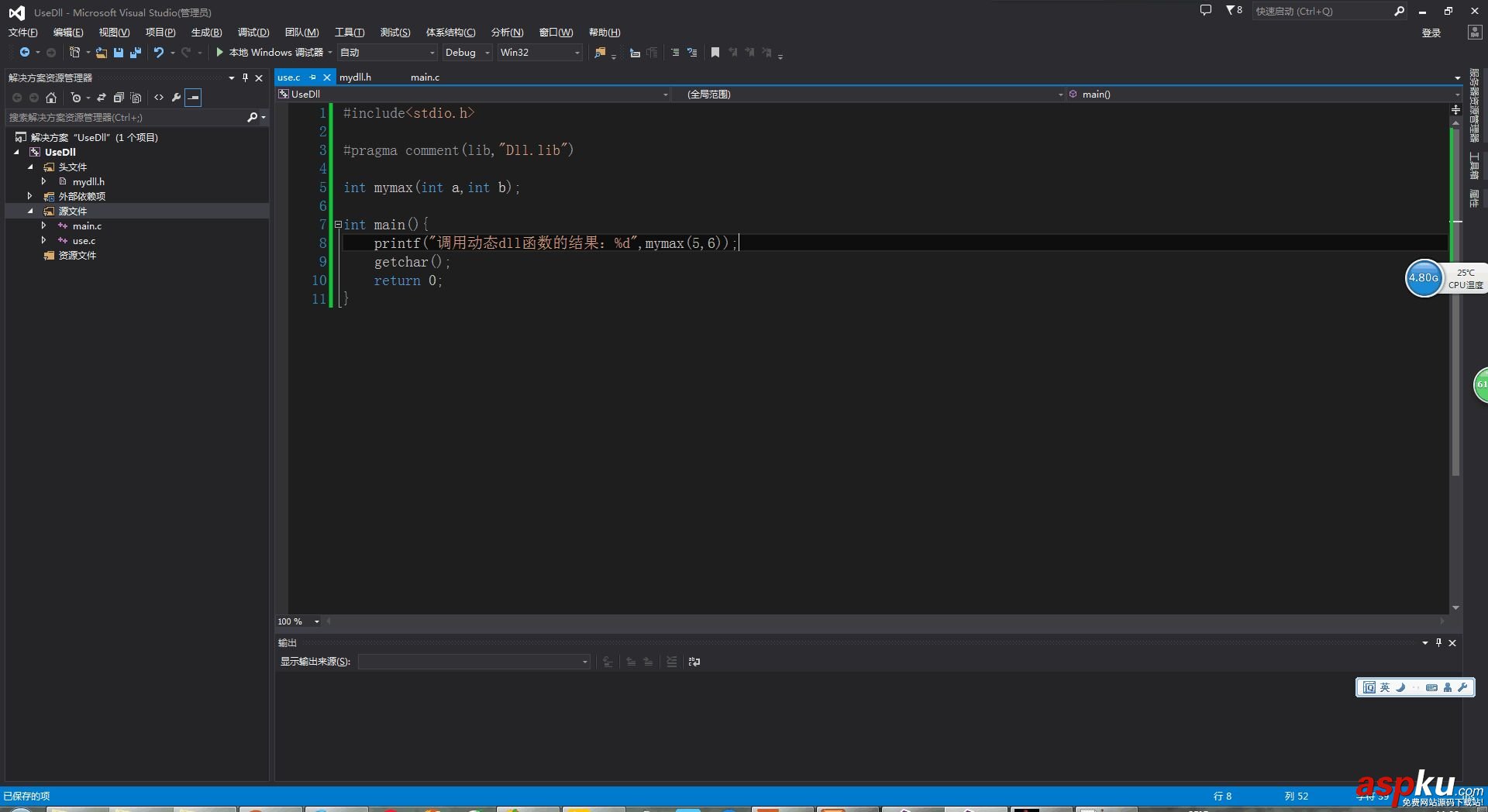1488x812 pixels.
Task: Open a file using the Open File icon
Action: coord(102,52)
